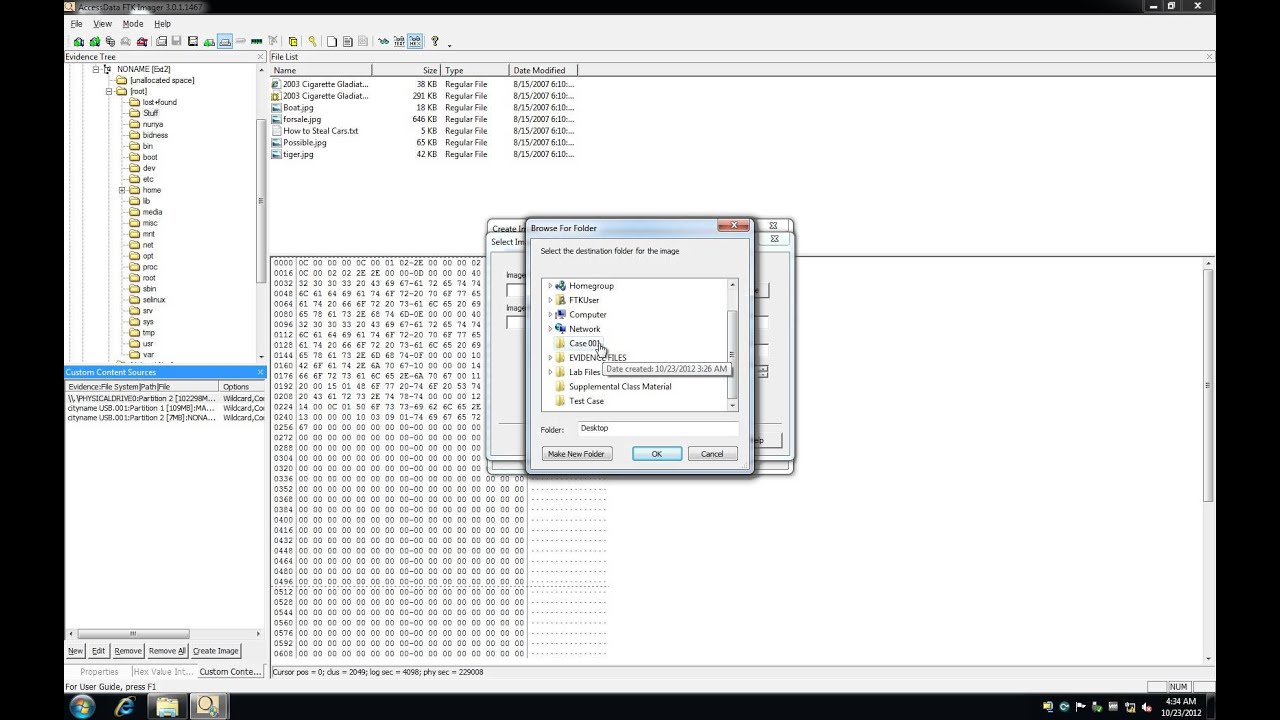Click the Obtain Protected Files icon
The image size is (1280, 720).
pos(293,42)
